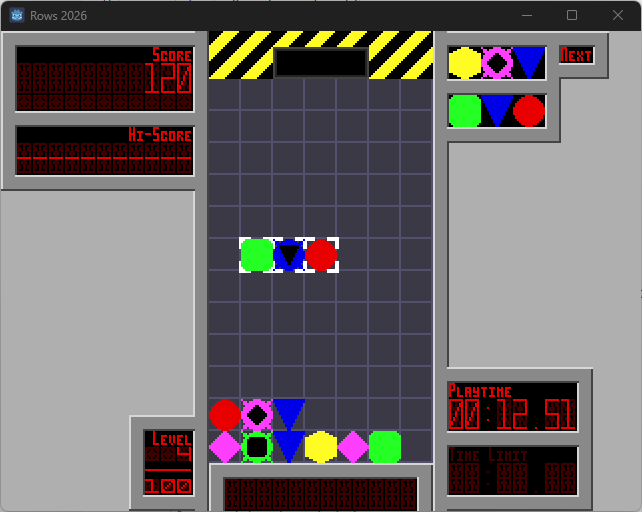642x512 pixels.
Task: Click the Time Limit label
Action: pyautogui.click(x=488, y=455)
